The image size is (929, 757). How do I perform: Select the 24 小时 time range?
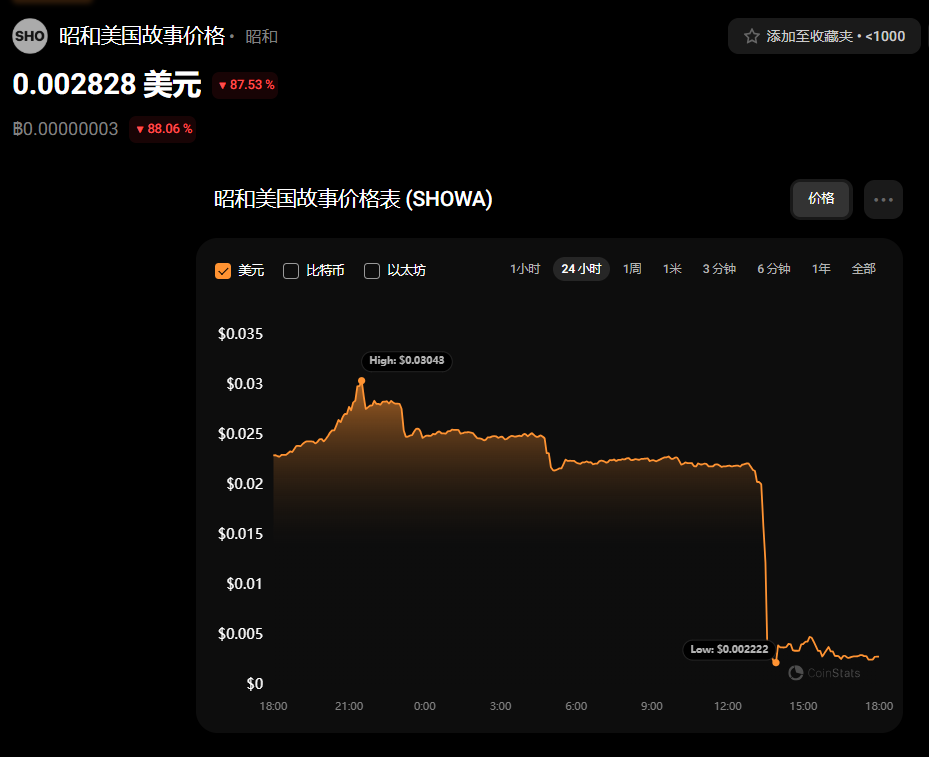(581, 269)
